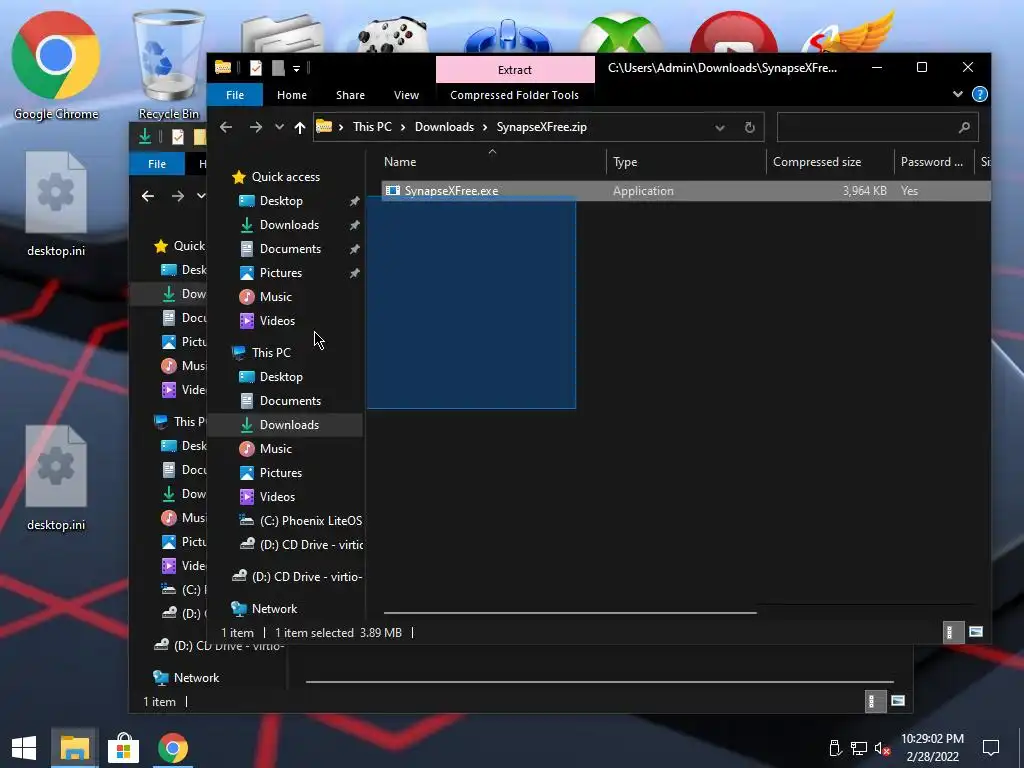
Task: Open the File tab in the front window
Action: [235, 95]
